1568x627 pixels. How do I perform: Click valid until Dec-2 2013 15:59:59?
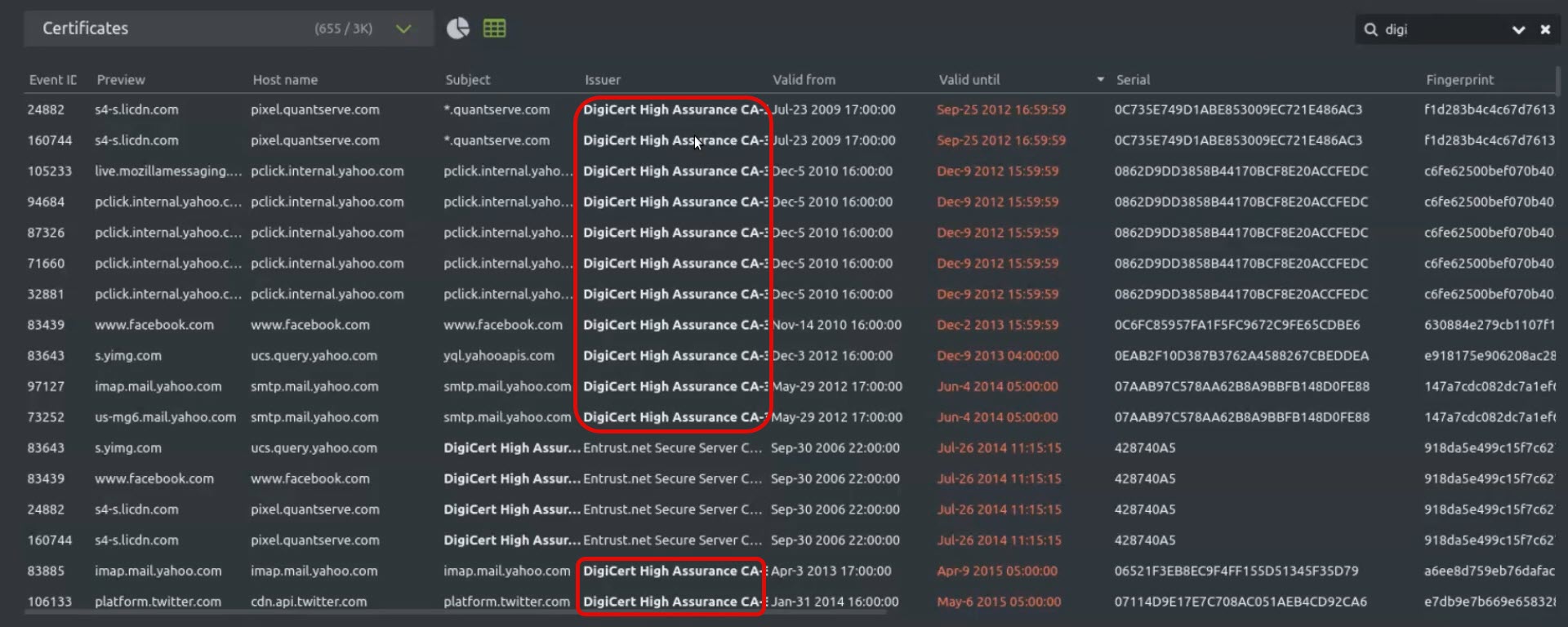click(997, 325)
